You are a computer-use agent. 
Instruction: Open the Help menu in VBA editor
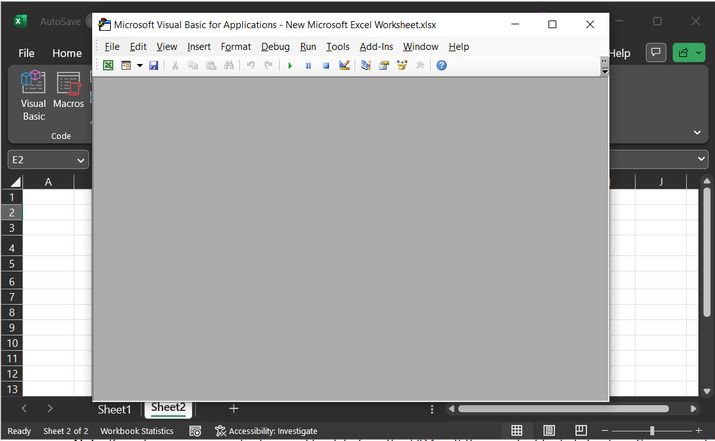click(x=459, y=47)
